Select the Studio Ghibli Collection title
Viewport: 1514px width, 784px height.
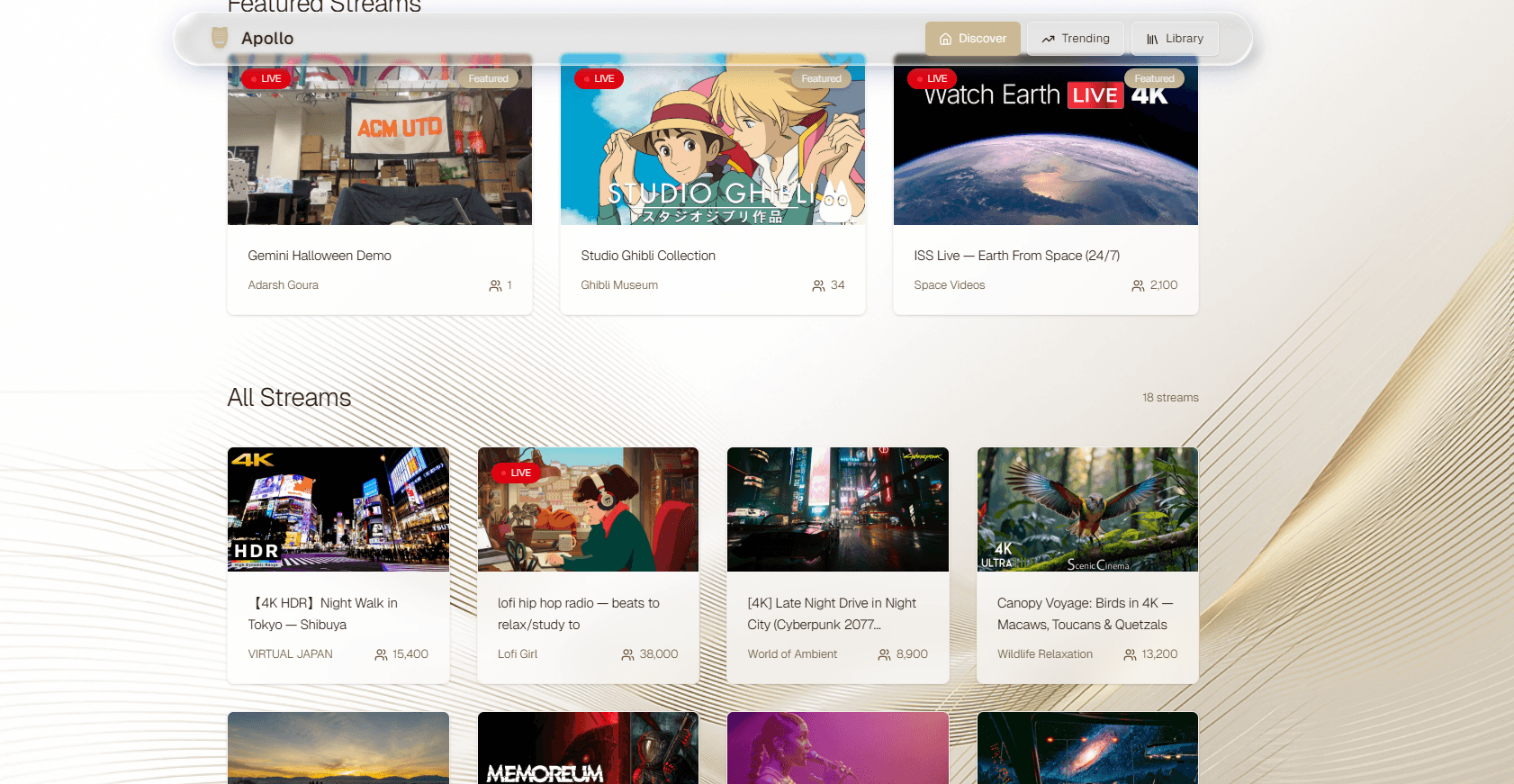tap(648, 256)
